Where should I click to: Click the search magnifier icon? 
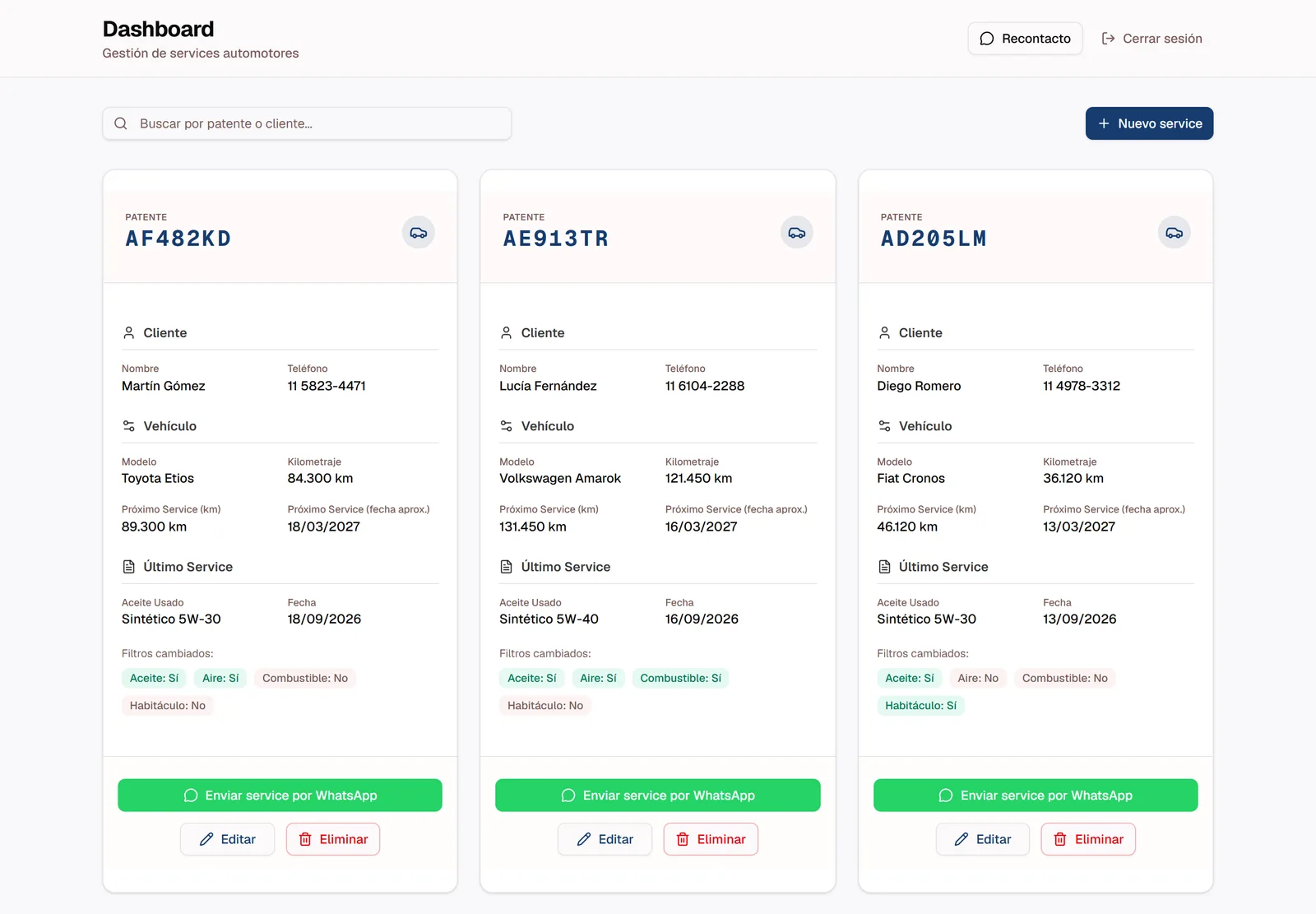point(121,123)
